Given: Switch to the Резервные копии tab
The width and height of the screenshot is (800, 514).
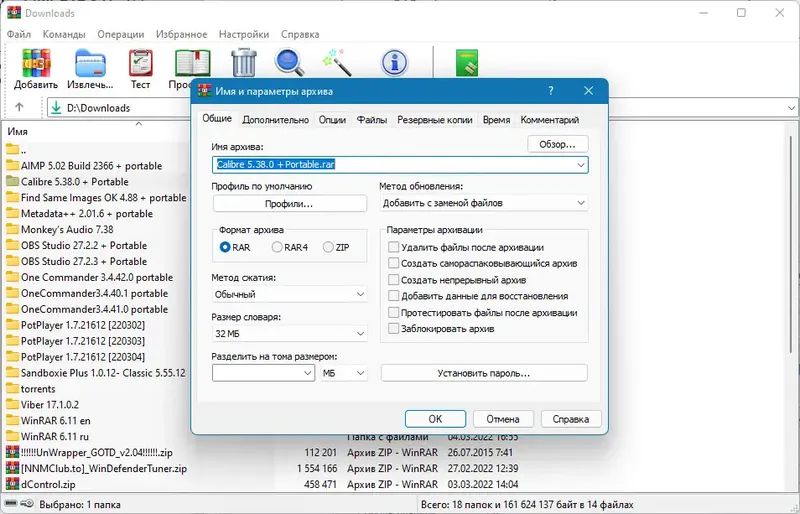Looking at the screenshot, I should coord(435,120).
